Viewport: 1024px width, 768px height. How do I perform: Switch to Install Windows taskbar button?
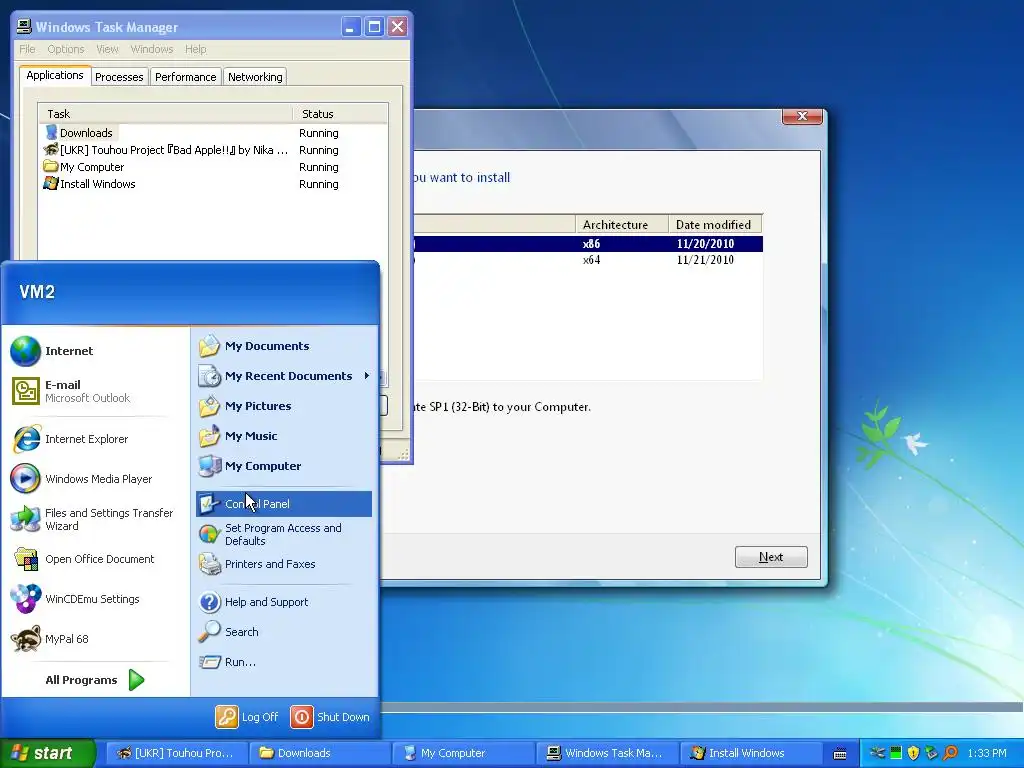point(751,753)
